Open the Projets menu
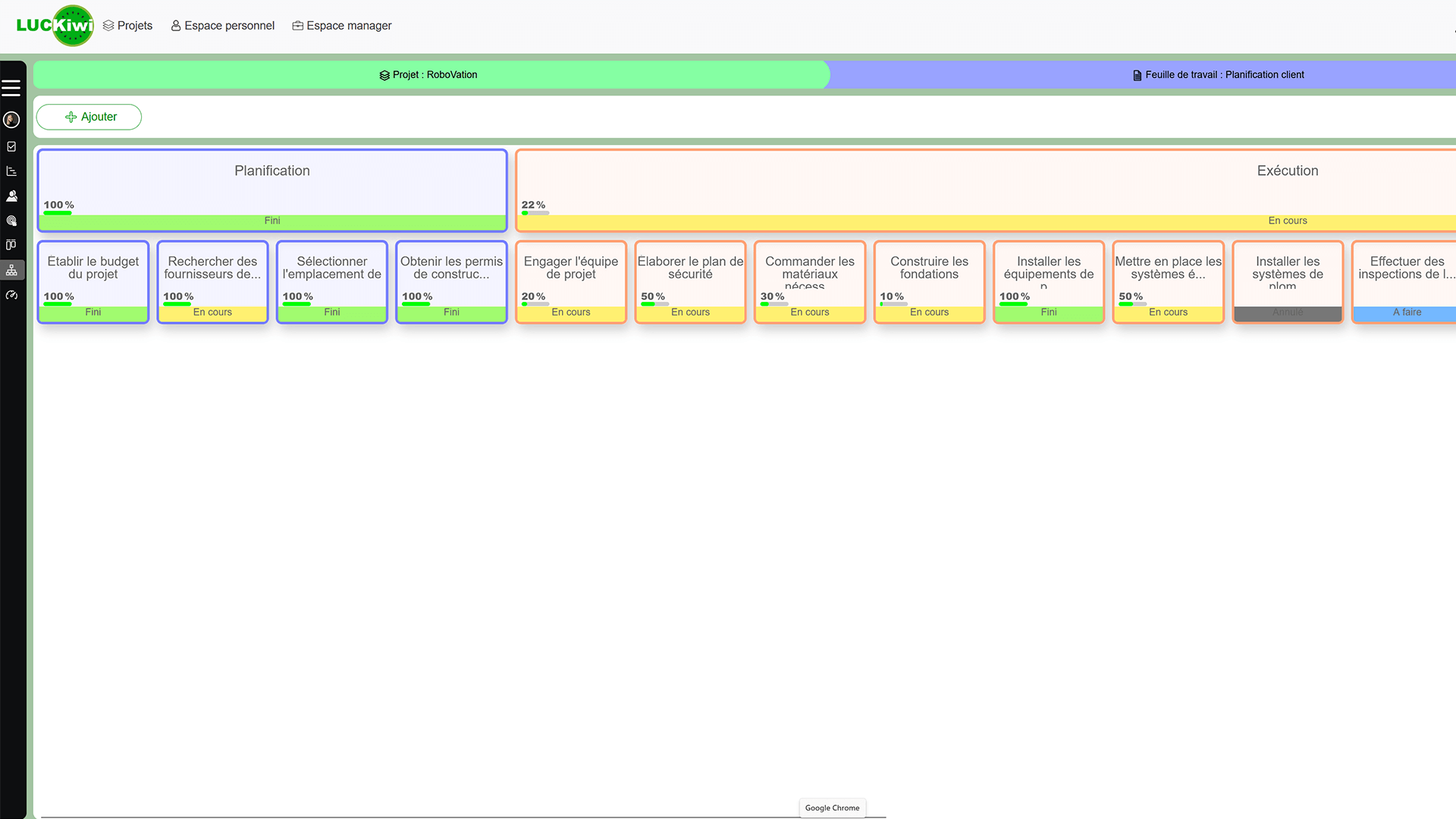Viewport: 1456px width, 819px height. (x=127, y=26)
